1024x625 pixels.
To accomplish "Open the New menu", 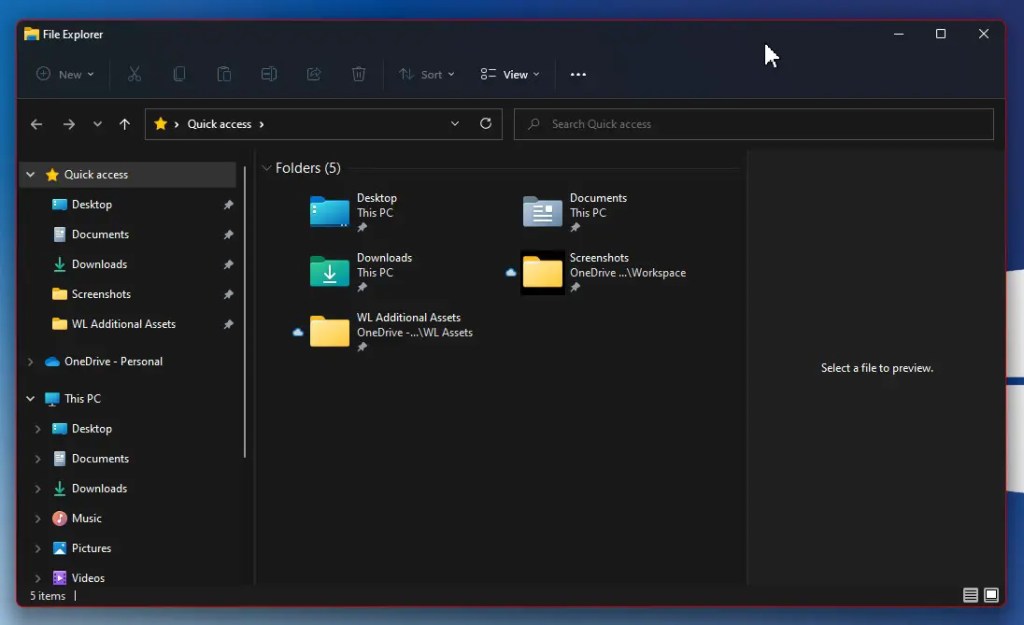I will pos(64,74).
